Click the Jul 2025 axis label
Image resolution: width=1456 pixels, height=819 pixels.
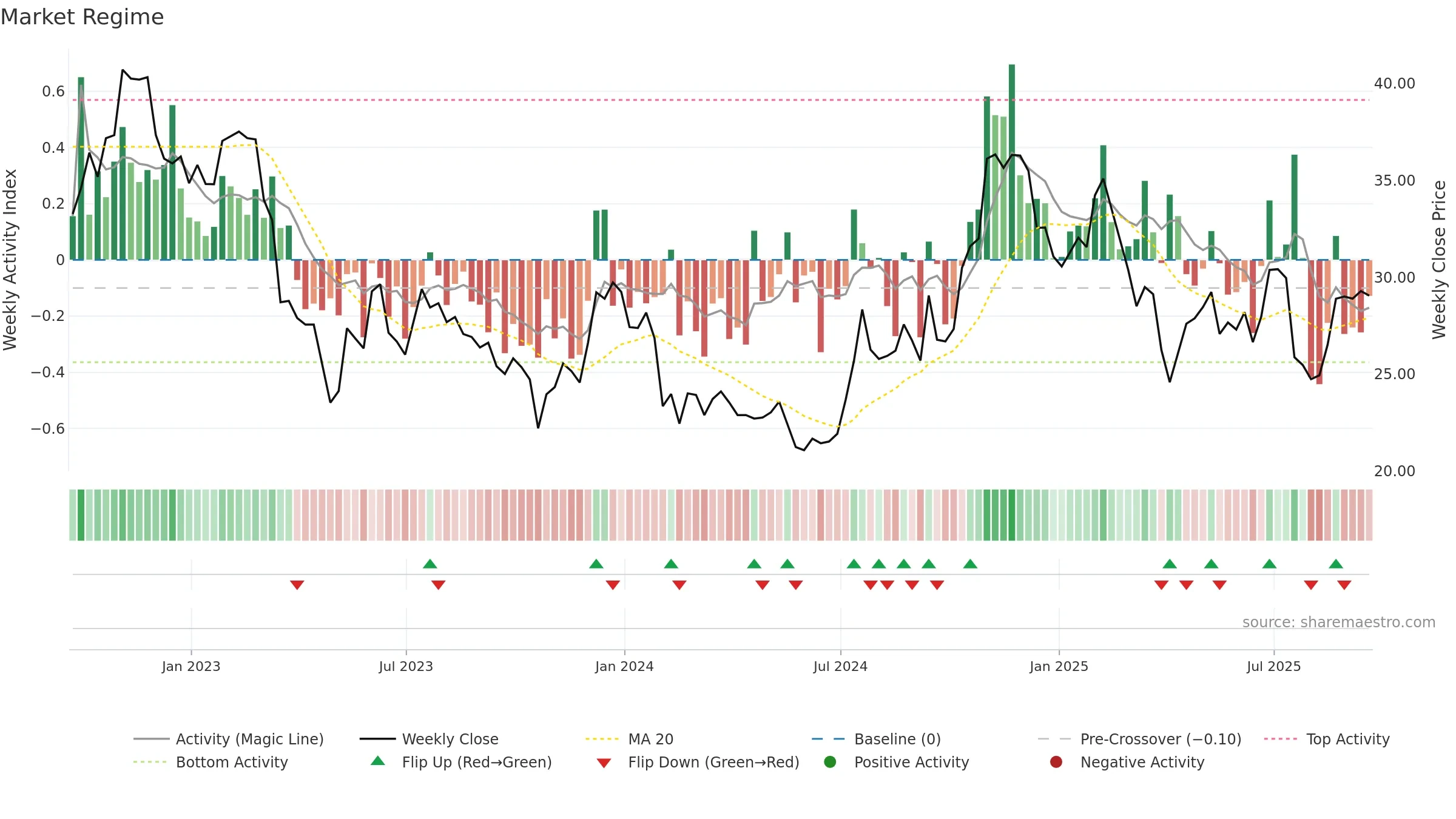pyautogui.click(x=1274, y=666)
